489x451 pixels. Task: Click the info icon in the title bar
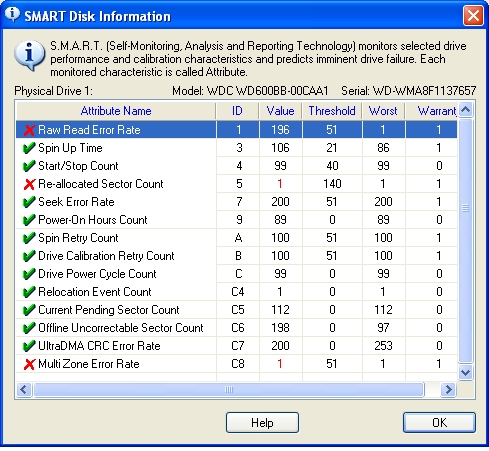[12, 14]
